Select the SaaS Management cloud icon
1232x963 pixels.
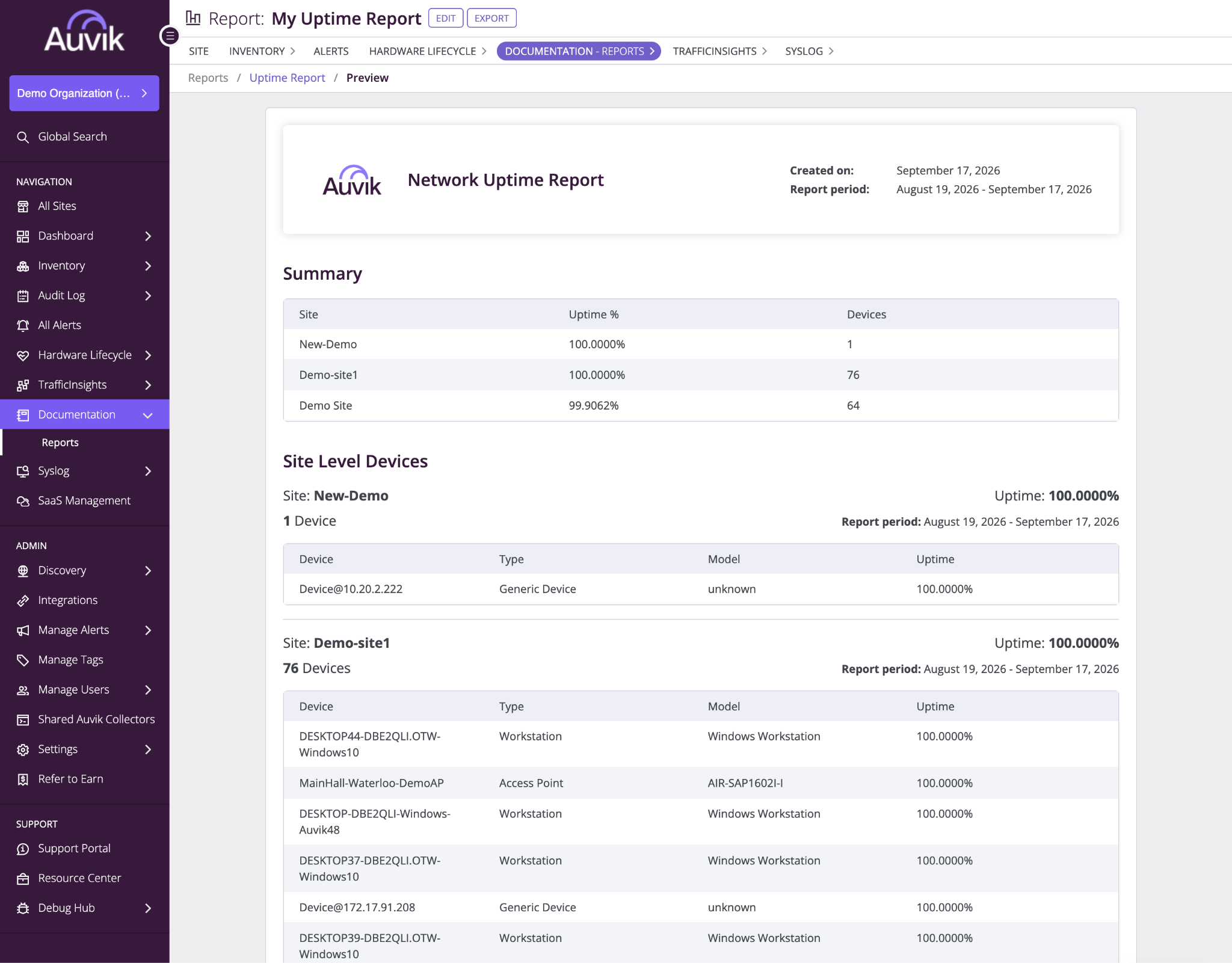[23, 501]
